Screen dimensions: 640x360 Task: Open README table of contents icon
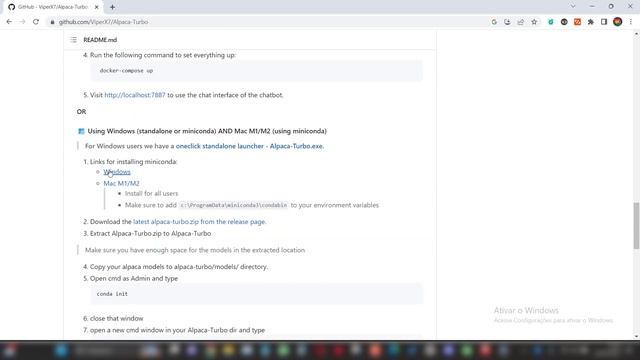pyautogui.click(x=73, y=40)
